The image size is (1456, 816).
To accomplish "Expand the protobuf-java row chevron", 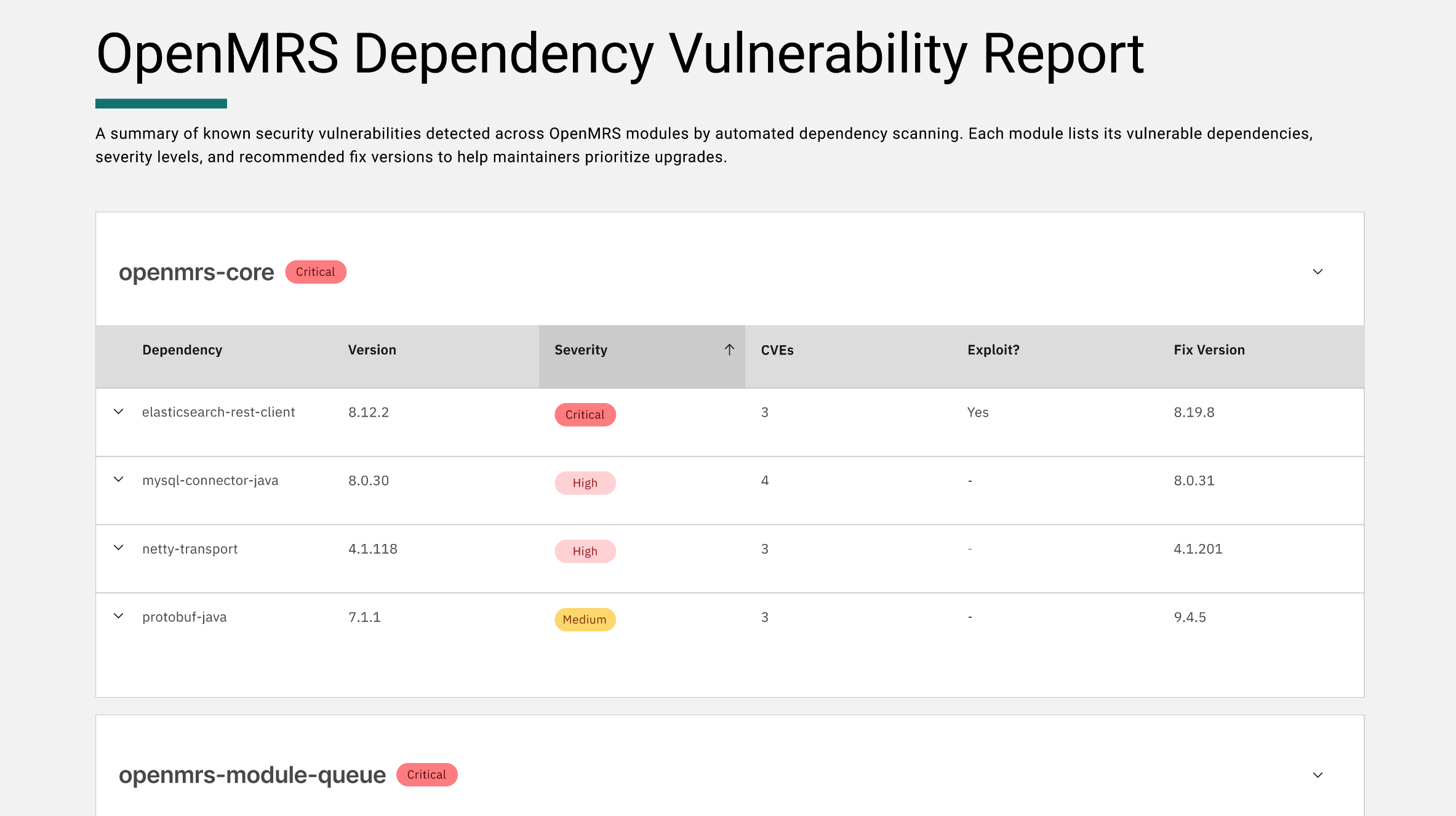I will click(119, 617).
